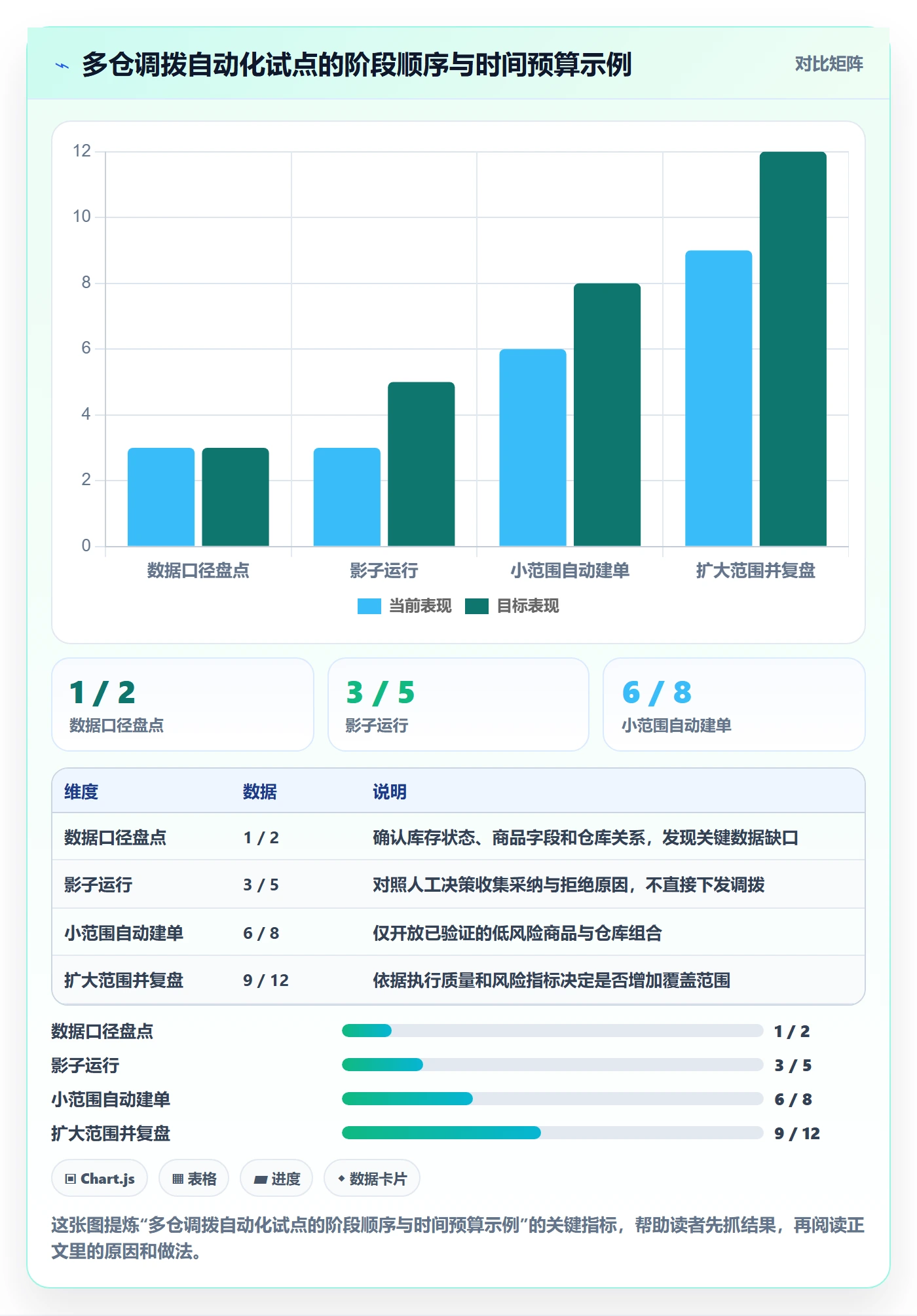The height and width of the screenshot is (1316, 917).
Task: Open the 1 / 2 数据口径盘点 card
Action: pyautogui.click(x=183, y=704)
